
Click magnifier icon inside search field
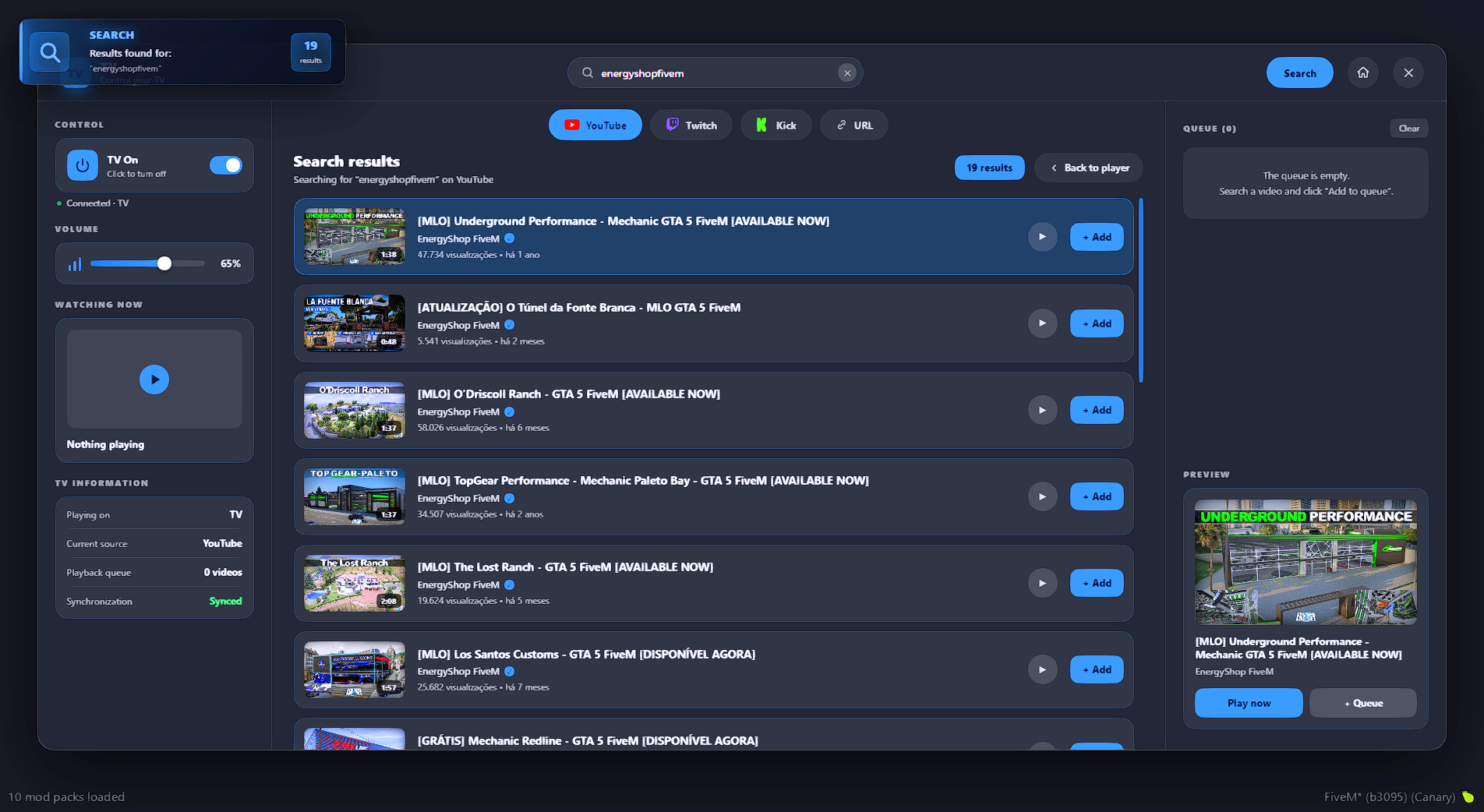pos(588,72)
